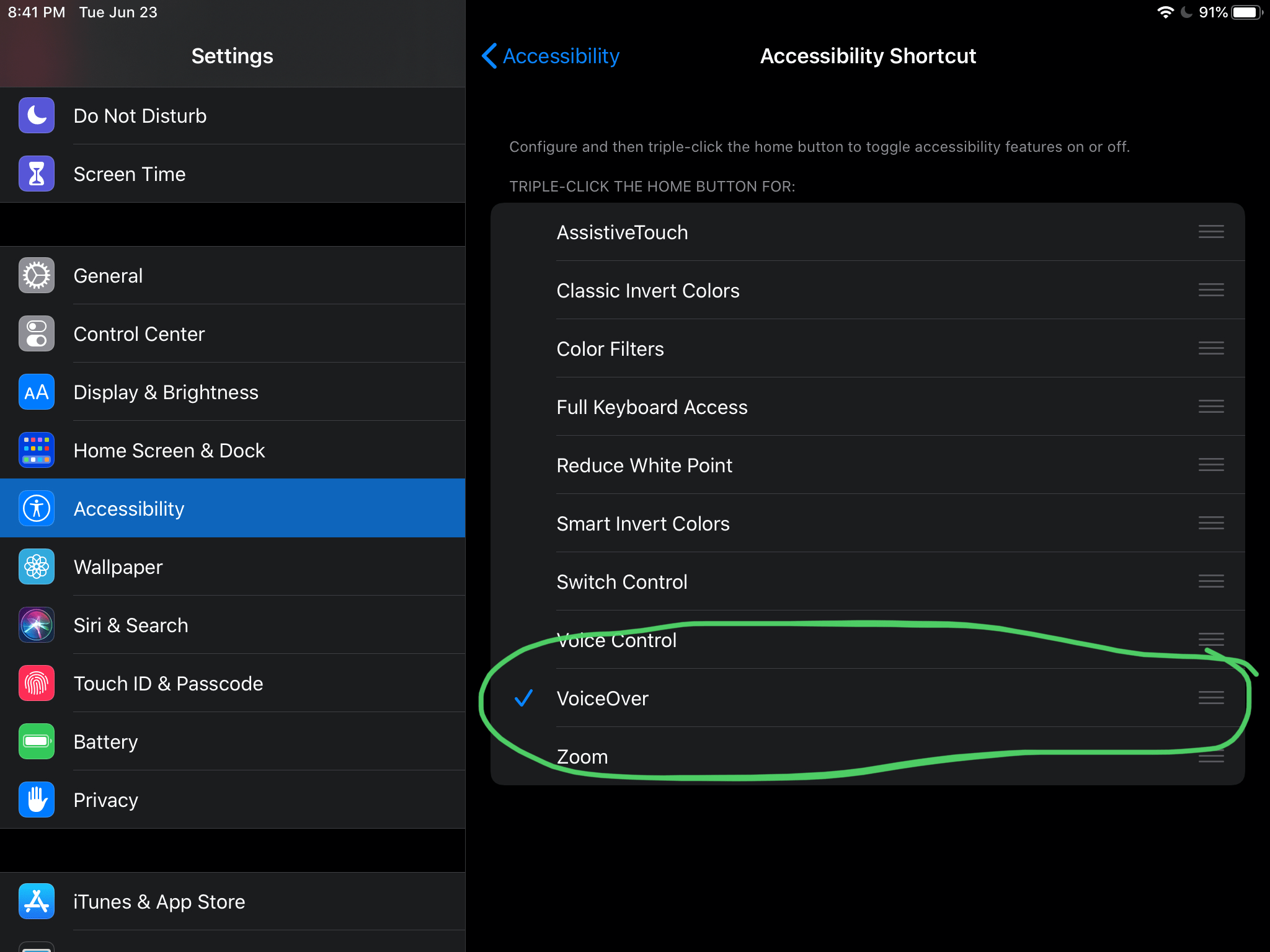Tap the Siri & Search icon
1270x952 pixels.
(37, 625)
